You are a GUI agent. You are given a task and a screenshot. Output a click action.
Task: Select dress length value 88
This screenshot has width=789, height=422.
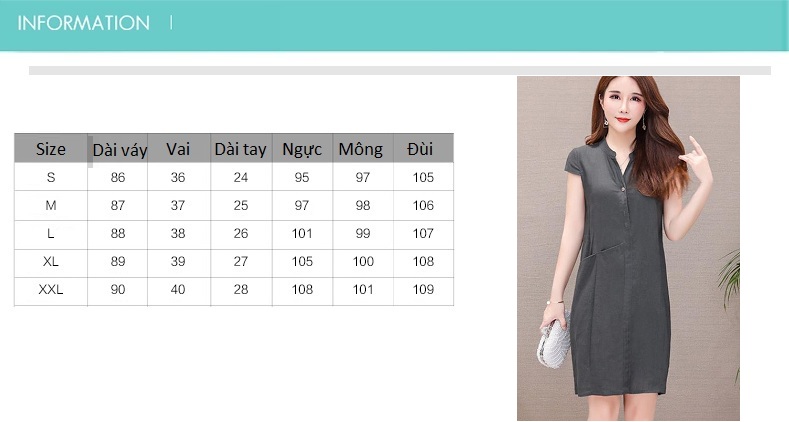[118, 233]
